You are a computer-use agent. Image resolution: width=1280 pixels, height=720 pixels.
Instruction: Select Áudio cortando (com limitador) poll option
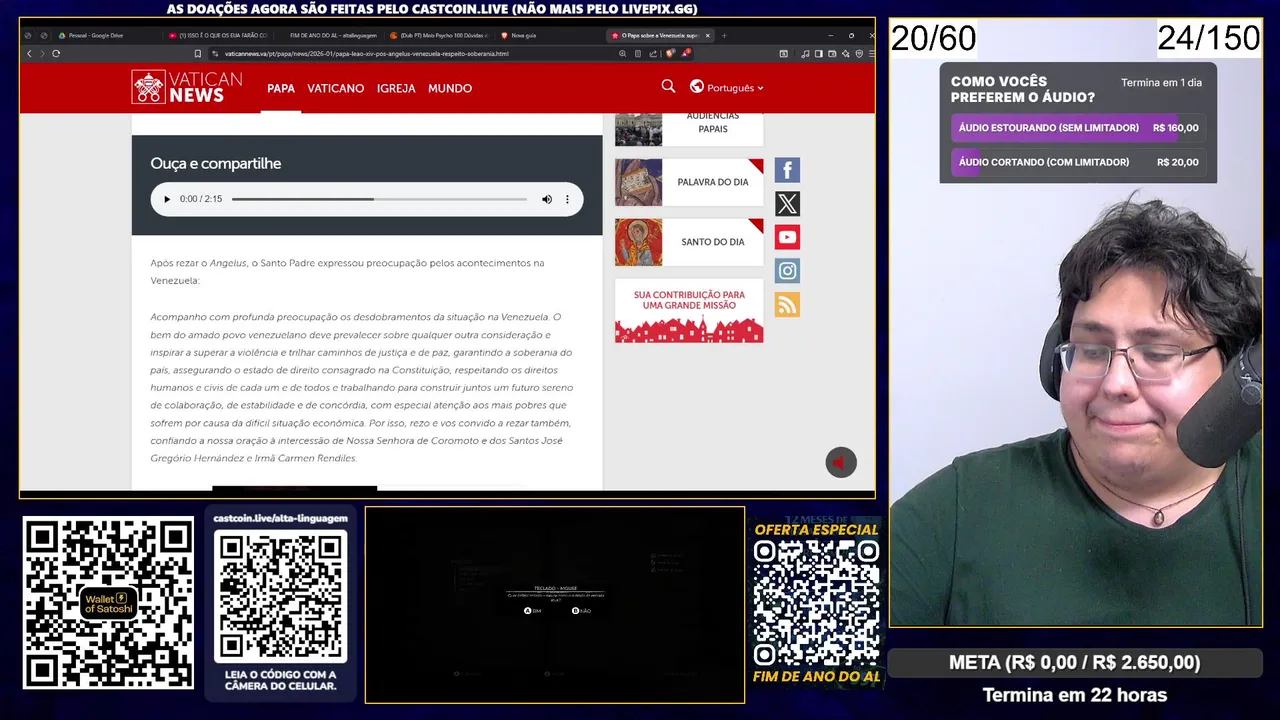pos(1078,162)
